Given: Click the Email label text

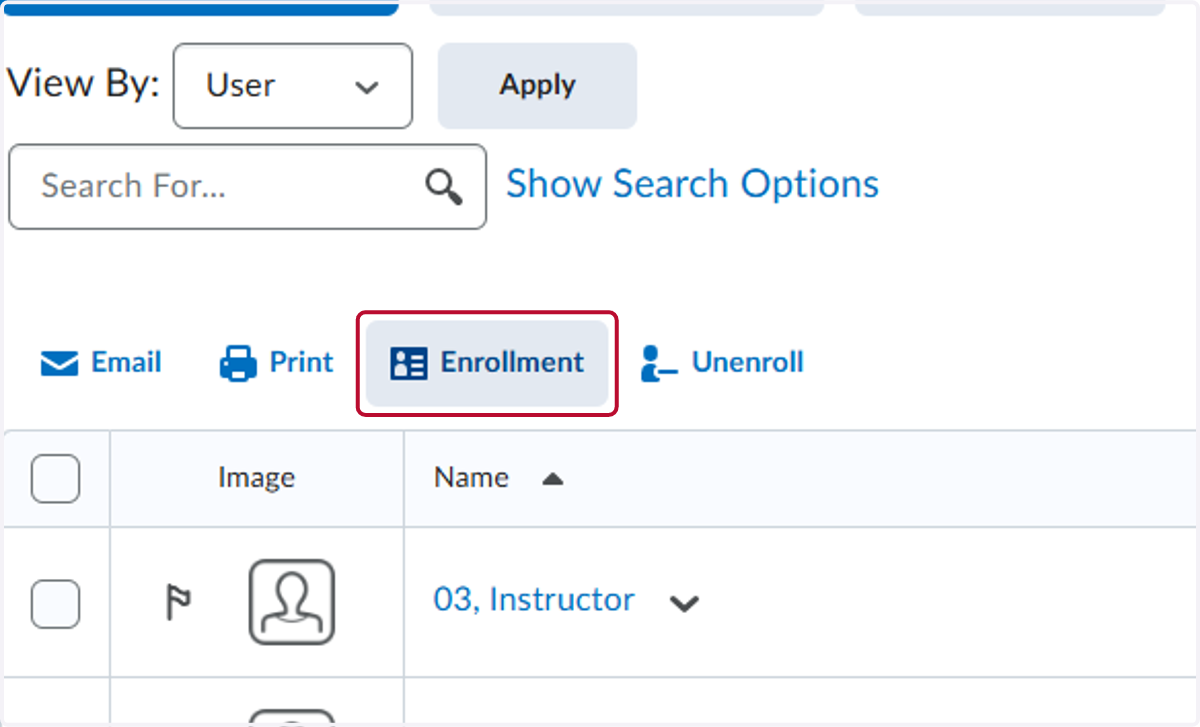Looking at the screenshot, I should click(126, 362).
